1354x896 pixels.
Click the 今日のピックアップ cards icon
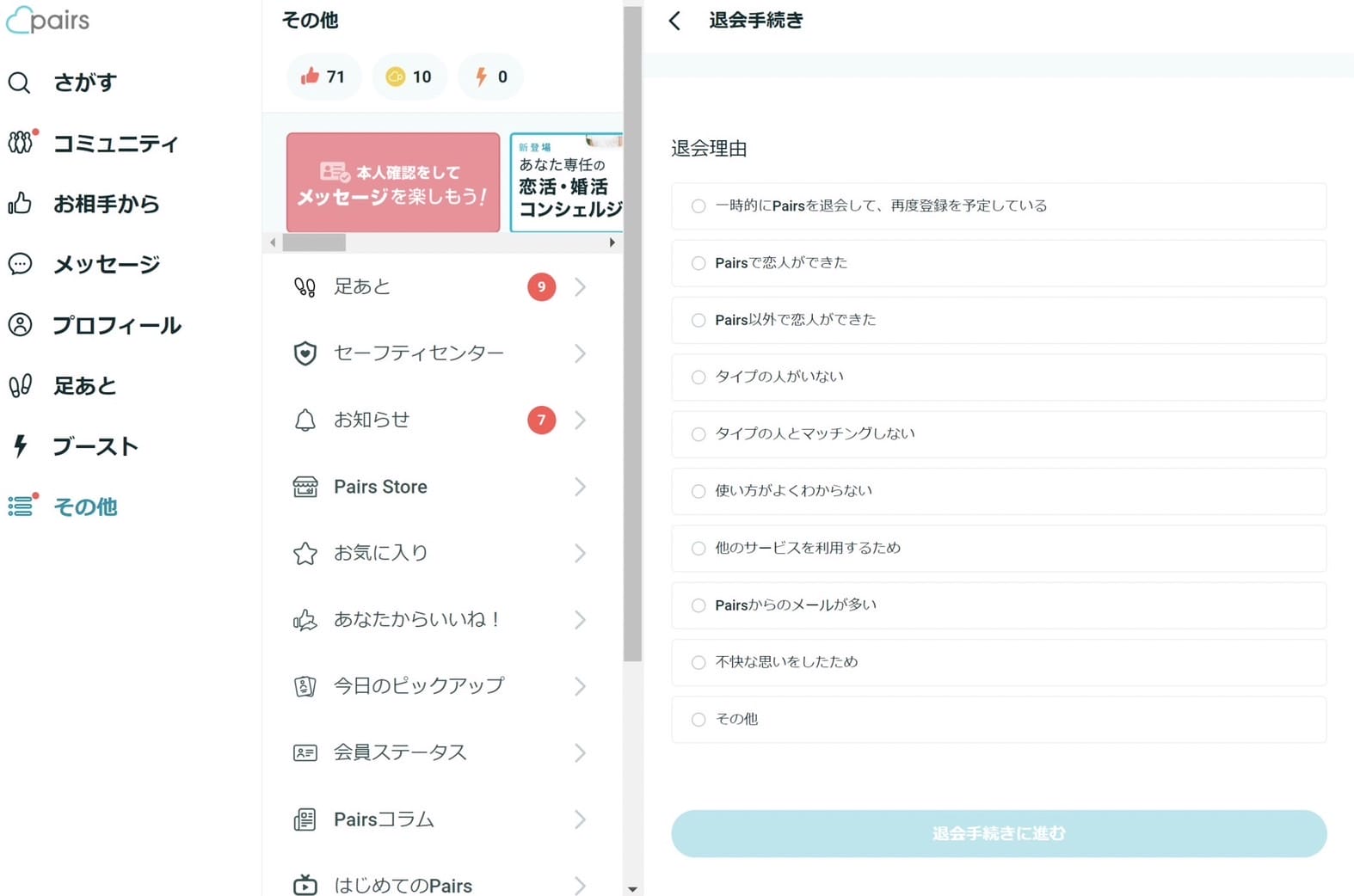tap(305, 686)
